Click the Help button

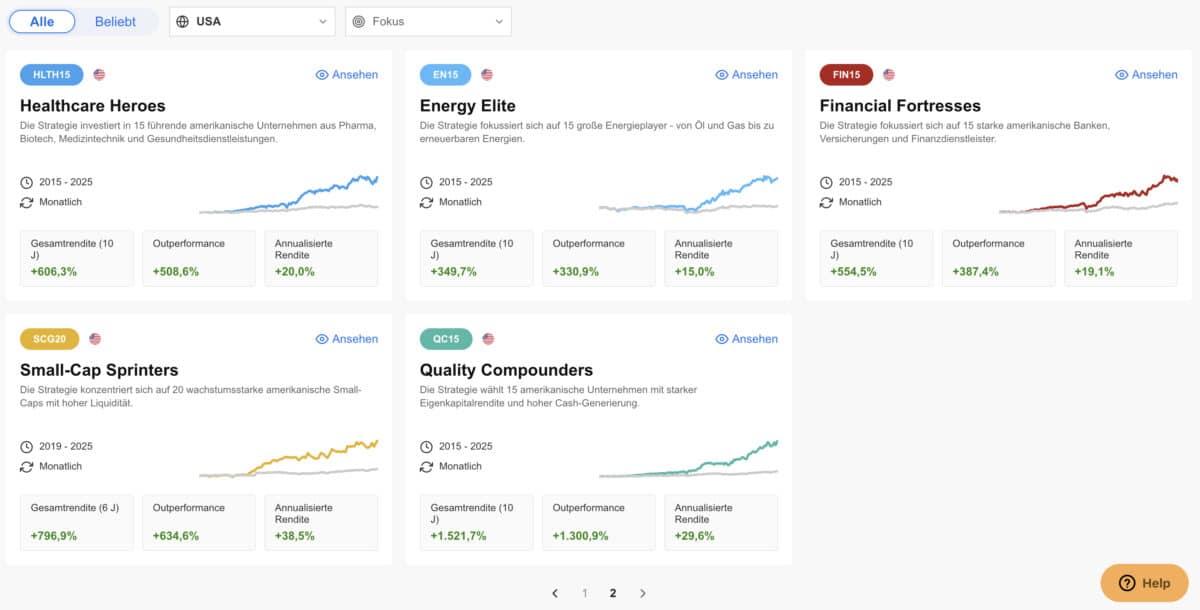[1144, 582]
